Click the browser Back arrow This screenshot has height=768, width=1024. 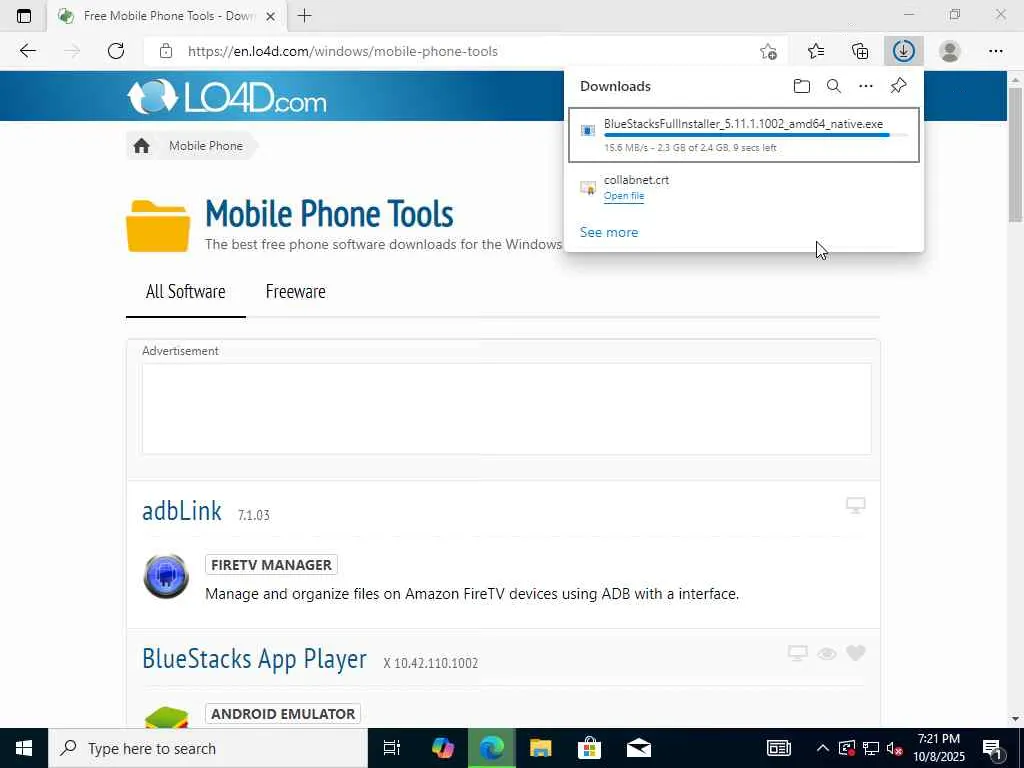tap(27, 51)
